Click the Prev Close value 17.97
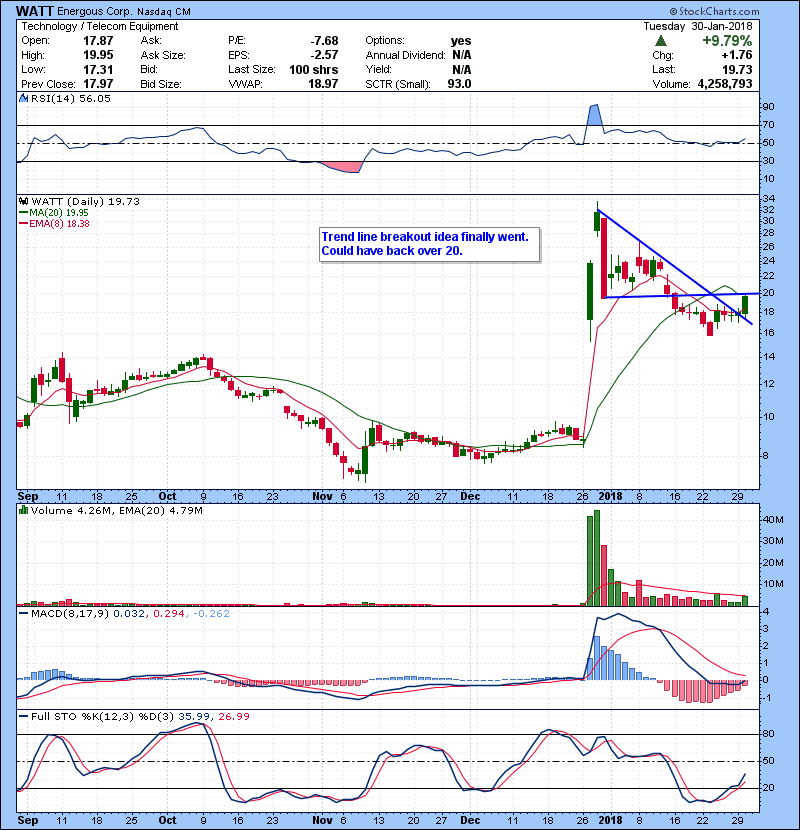This screenshot has width=800, height=830. click(98, 84)
